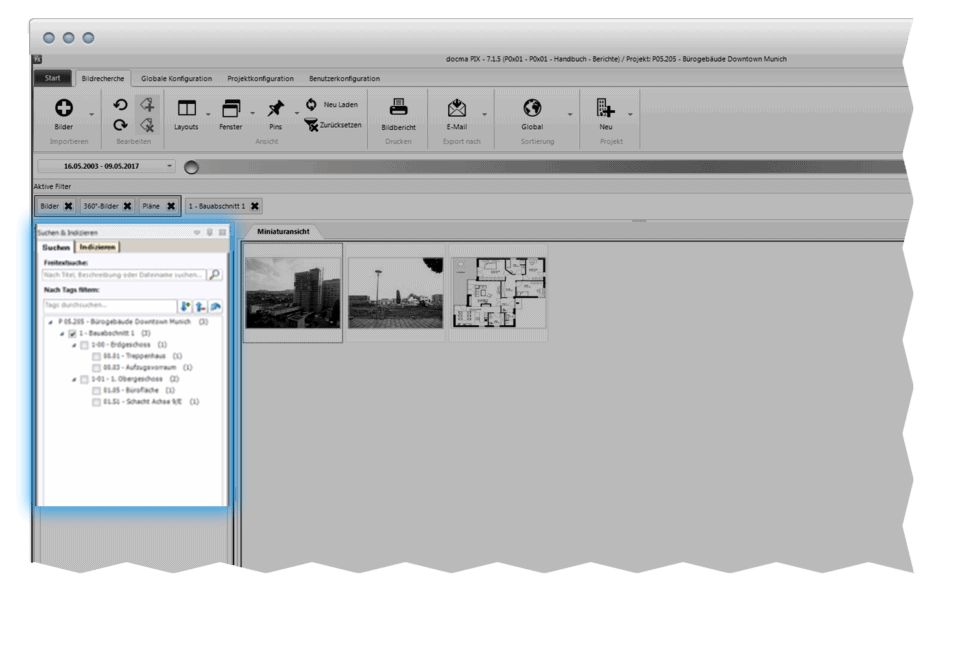The image size is (960, 662).
Task: Remove the 1 - Bauabschnitt 1 filter
Action: point(255,206)
